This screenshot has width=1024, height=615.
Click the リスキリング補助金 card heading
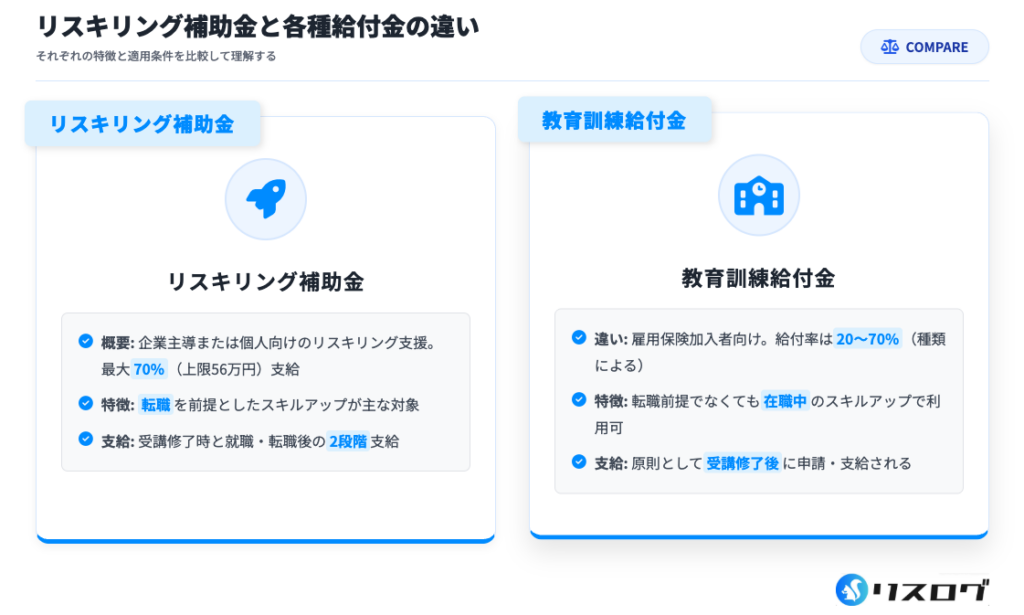tap(265, 282)
